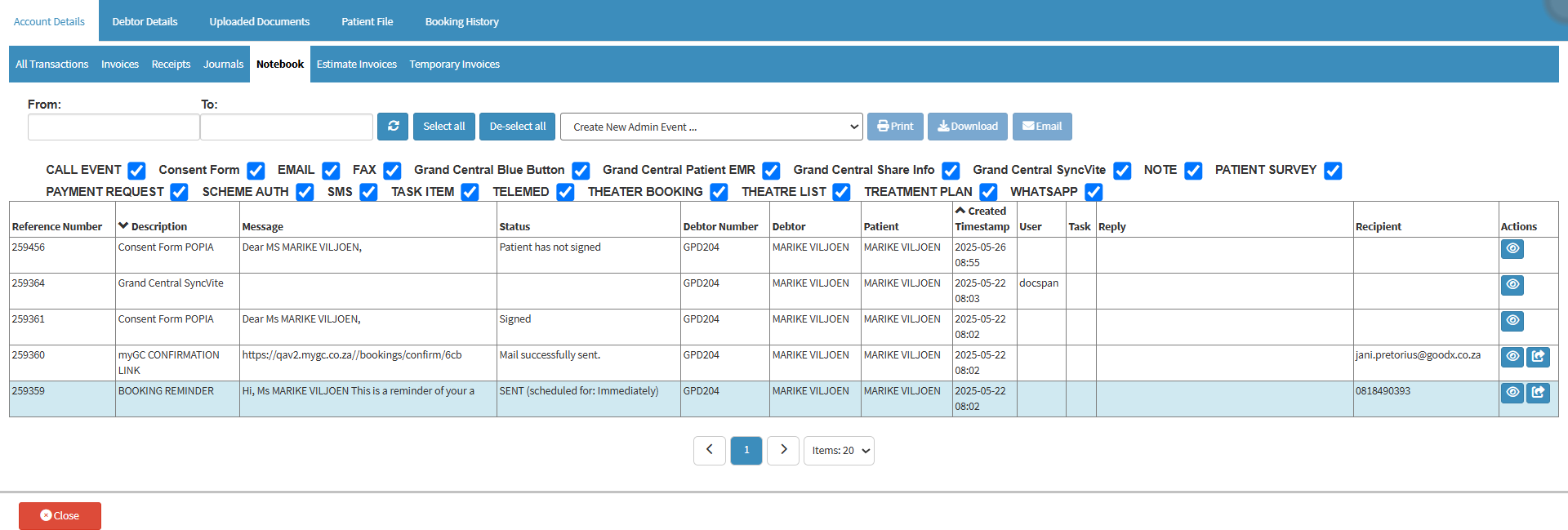Click the refresh icon next to date fields

[393, 127]
